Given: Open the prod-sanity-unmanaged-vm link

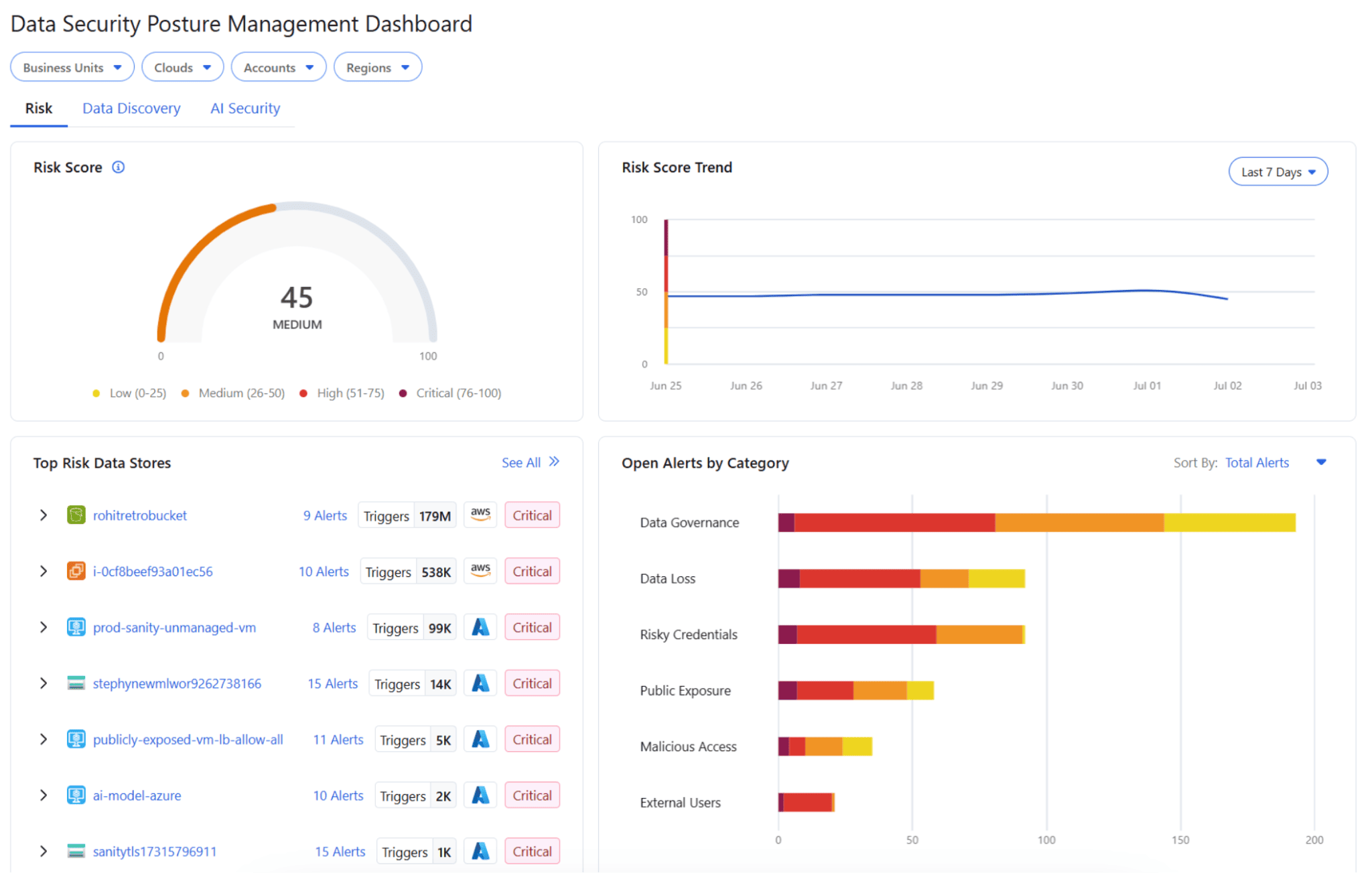Looking at the screenshot, I should pos(174,628).
